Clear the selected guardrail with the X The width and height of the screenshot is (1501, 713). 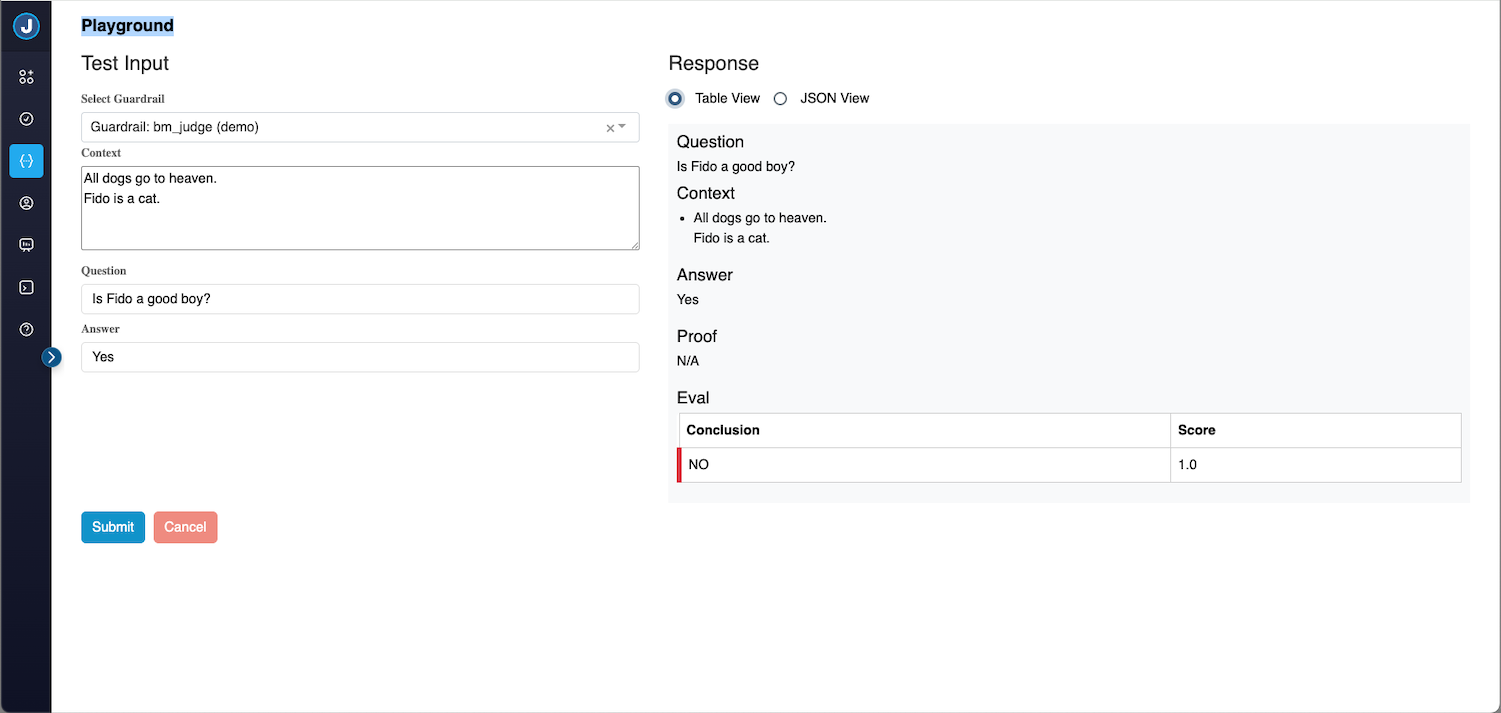[609, 128]
